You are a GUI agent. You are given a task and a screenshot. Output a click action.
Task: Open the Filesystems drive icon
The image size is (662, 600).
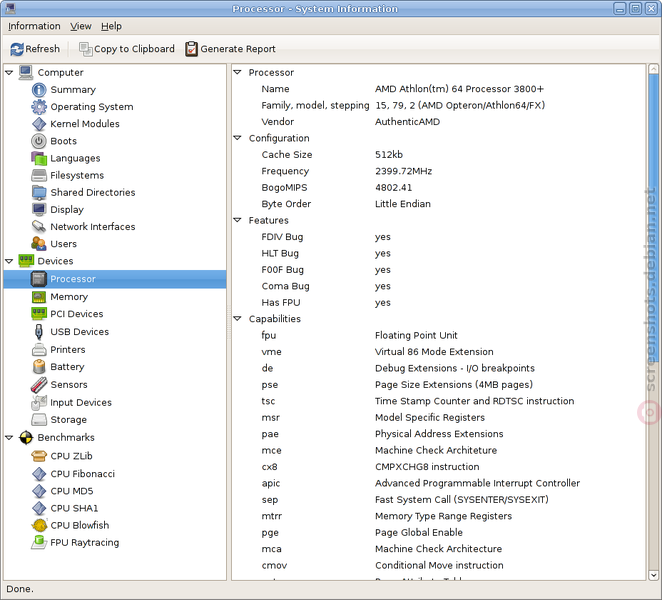pyautogui.click(x=39, y=175)
